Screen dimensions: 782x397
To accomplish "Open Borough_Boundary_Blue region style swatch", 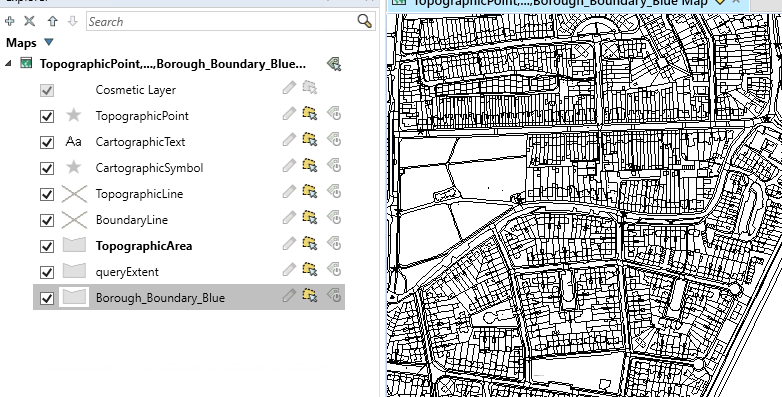I will pos(74,297).
